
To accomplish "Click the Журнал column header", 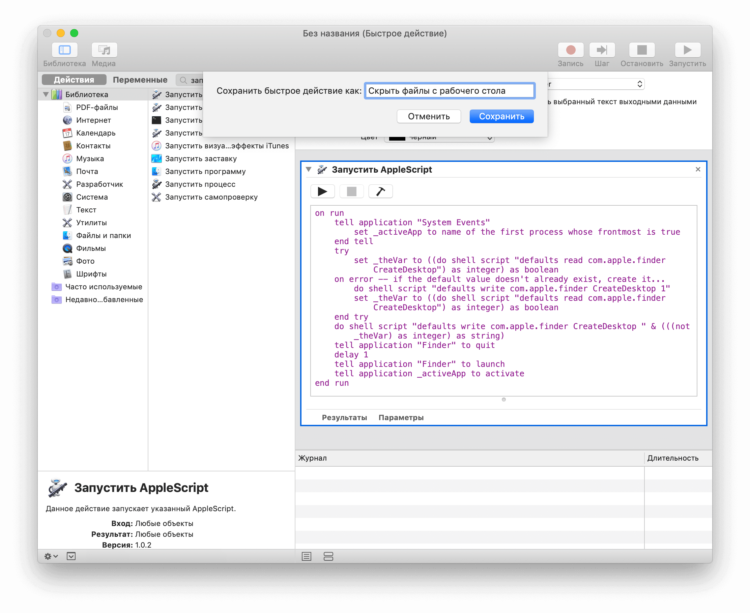I will coord(469,458).
